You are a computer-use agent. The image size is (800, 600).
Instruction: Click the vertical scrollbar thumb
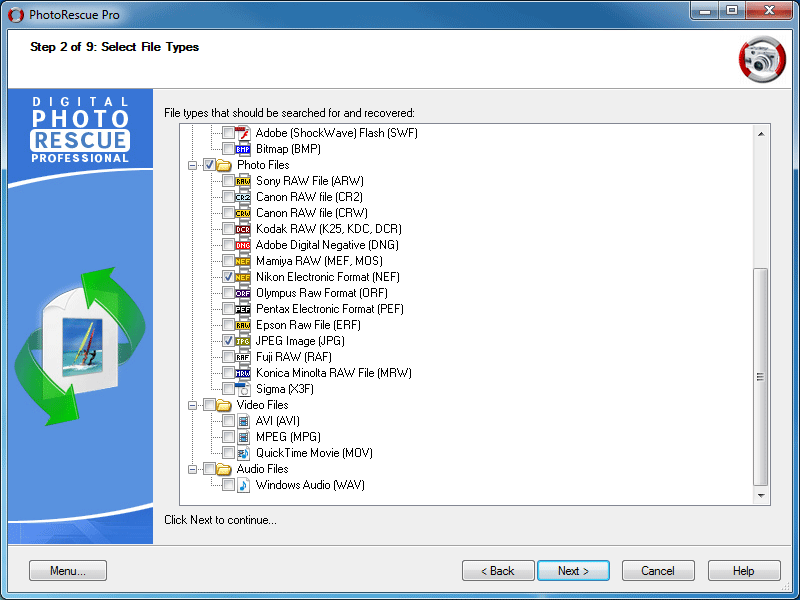(761, 377)
